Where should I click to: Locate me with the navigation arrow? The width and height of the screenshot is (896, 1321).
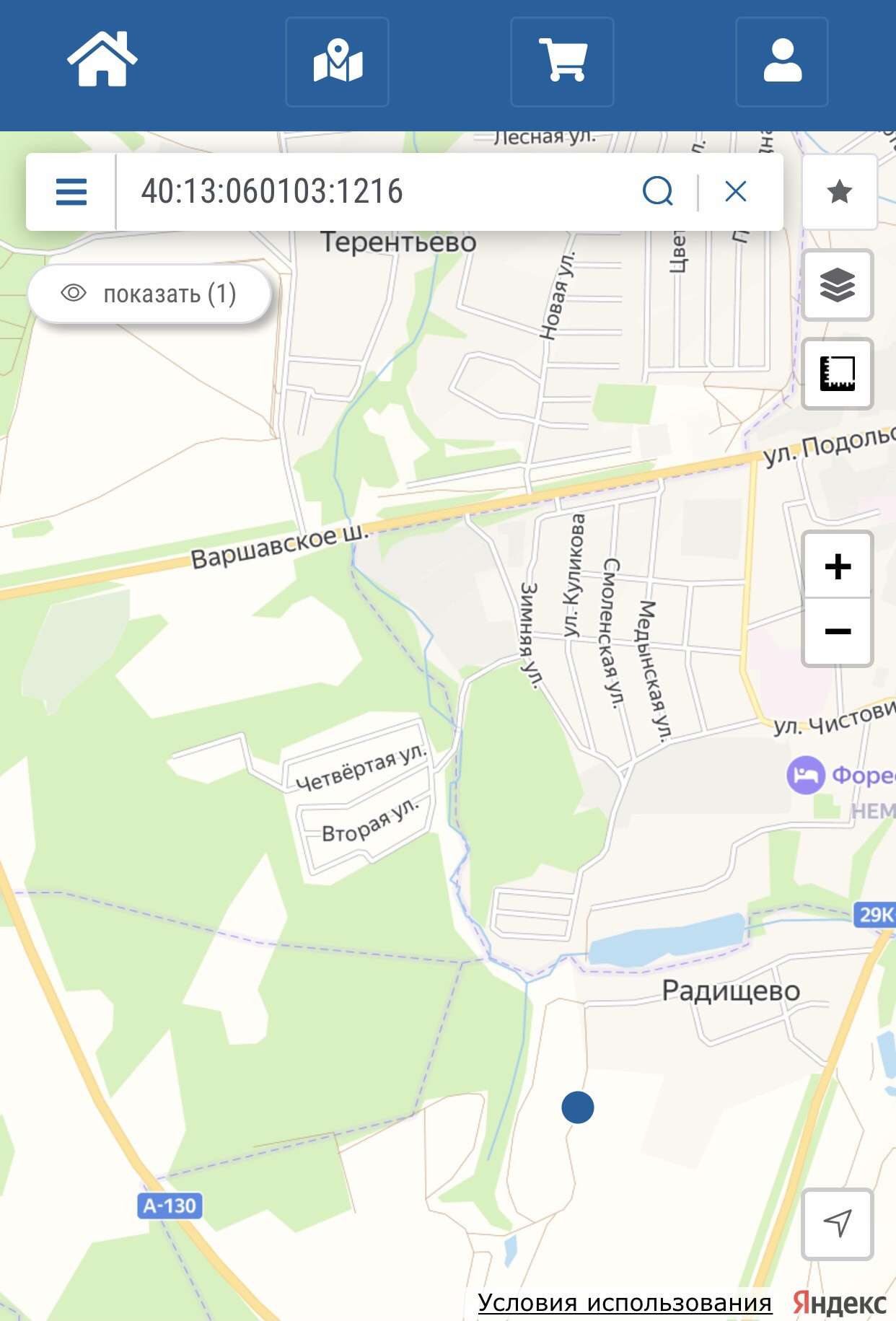tap(838, 1224)
